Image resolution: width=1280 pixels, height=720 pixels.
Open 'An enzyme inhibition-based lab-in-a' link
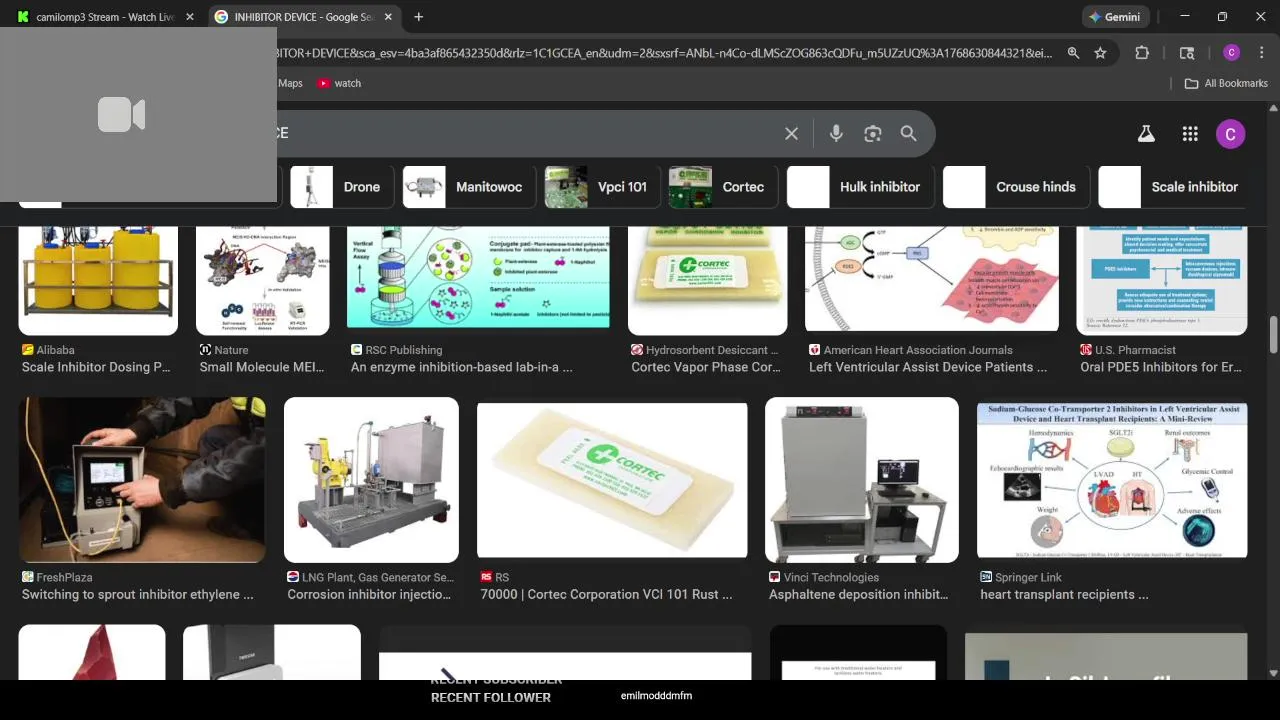click(462, 367)
